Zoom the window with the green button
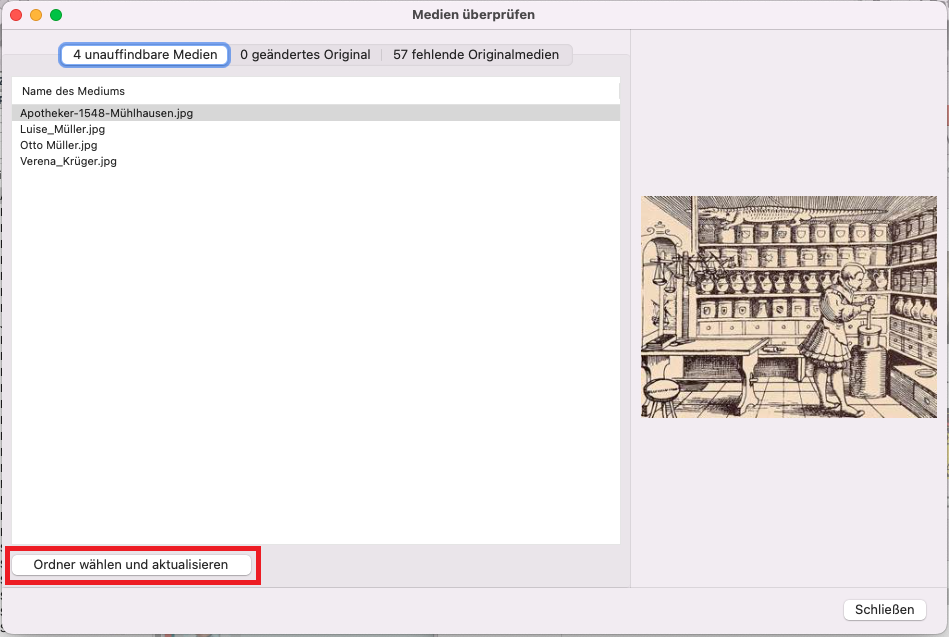This screenshot has width=949, height=637. click(56, 15)
